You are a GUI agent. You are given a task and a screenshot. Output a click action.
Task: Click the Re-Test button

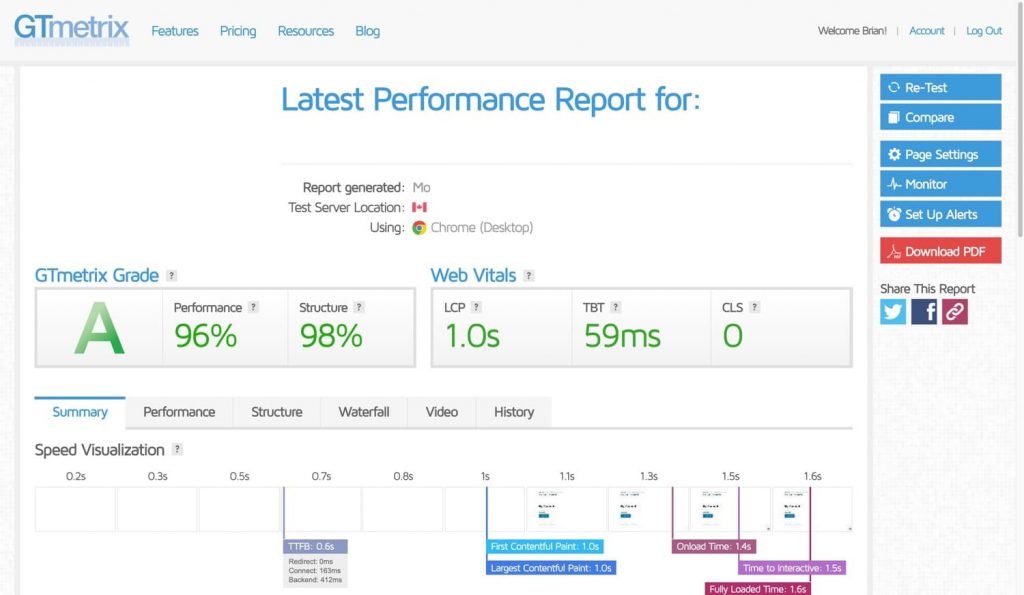940,87
